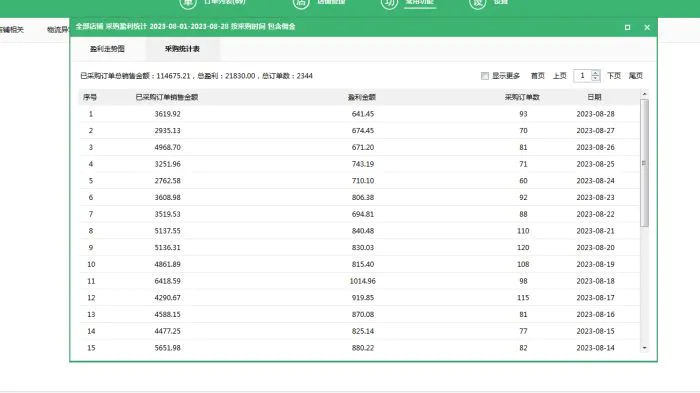Maximize the 采购盈利统计 dialog
Viewport: 700px width, 393px height.
tap(627, 27)
